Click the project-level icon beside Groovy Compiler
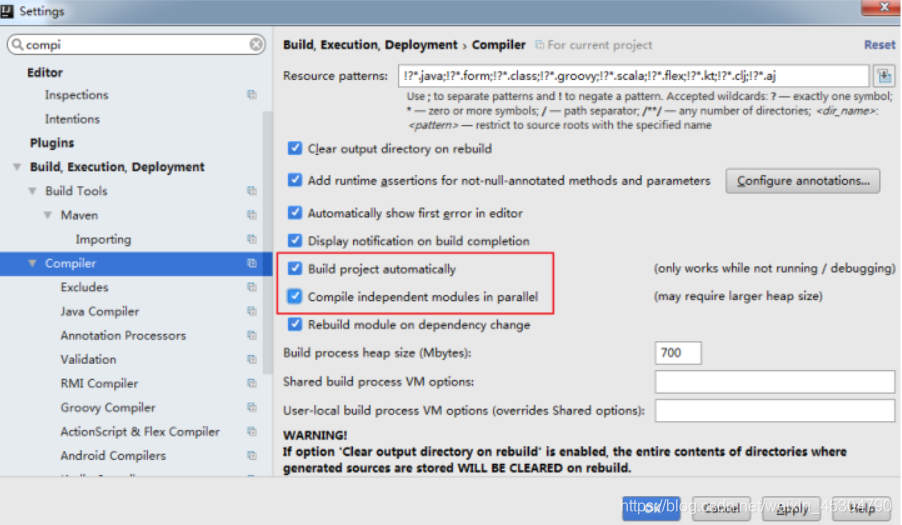This screenshot has height=525, width=902. 252,407
